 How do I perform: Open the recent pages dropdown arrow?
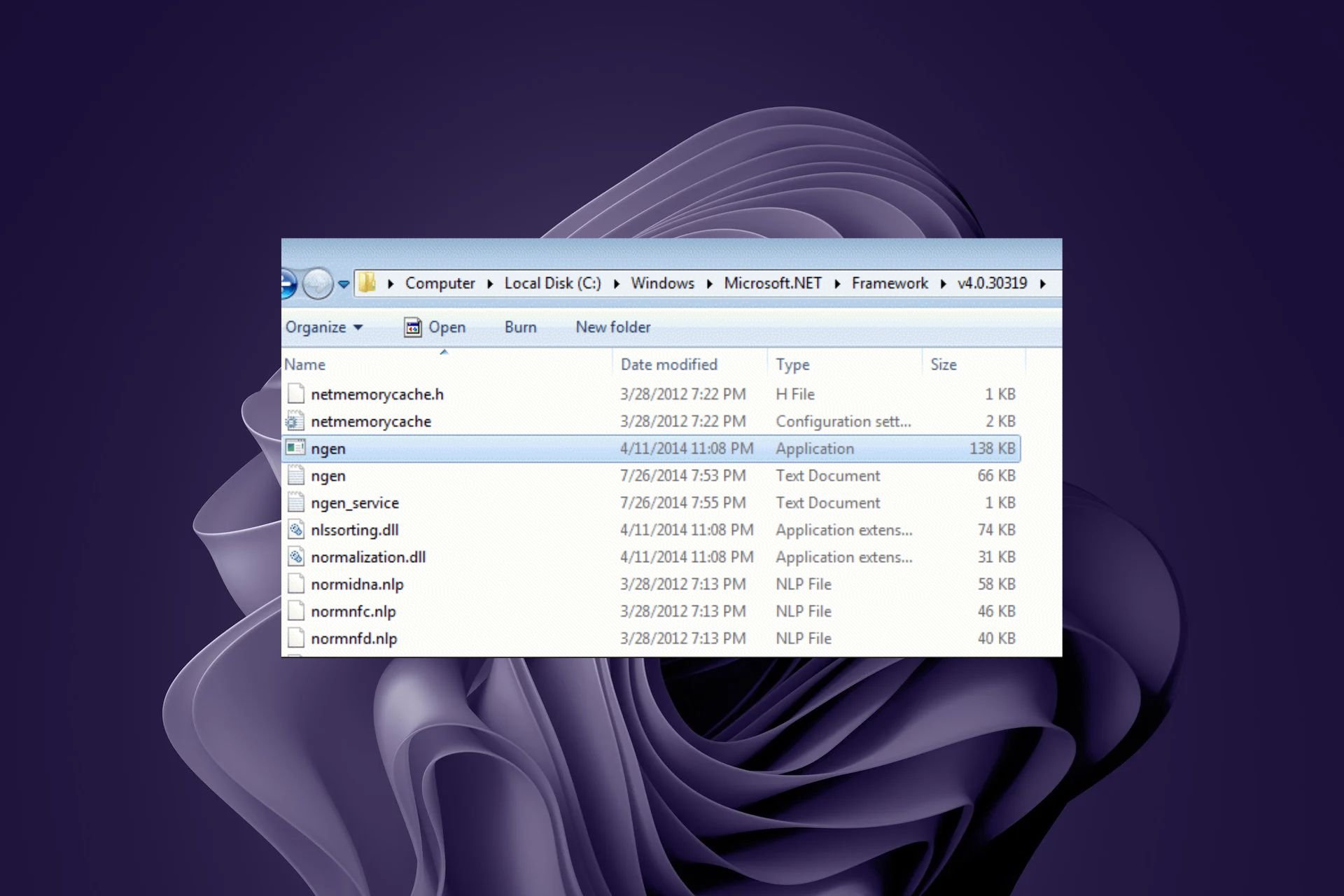coord(344,284)
